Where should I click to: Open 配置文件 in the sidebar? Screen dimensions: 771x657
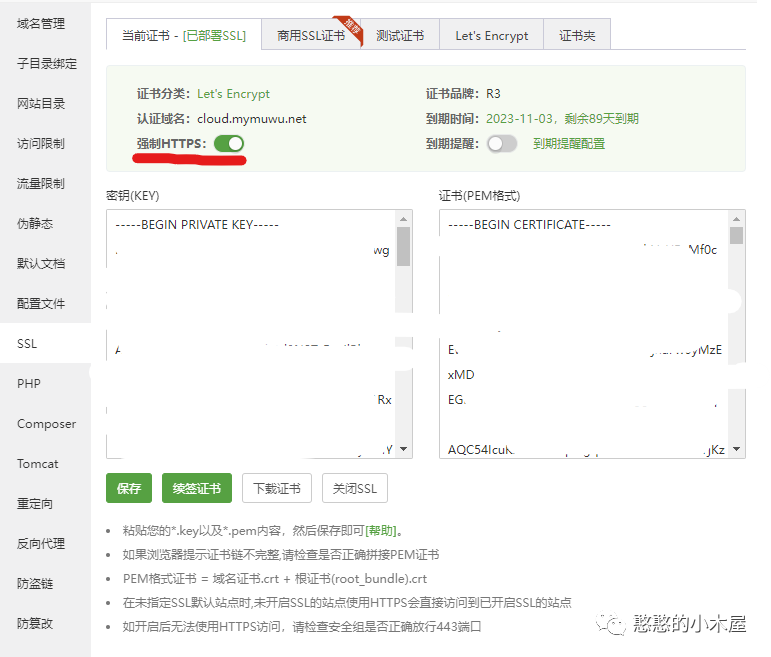[41, 303]
